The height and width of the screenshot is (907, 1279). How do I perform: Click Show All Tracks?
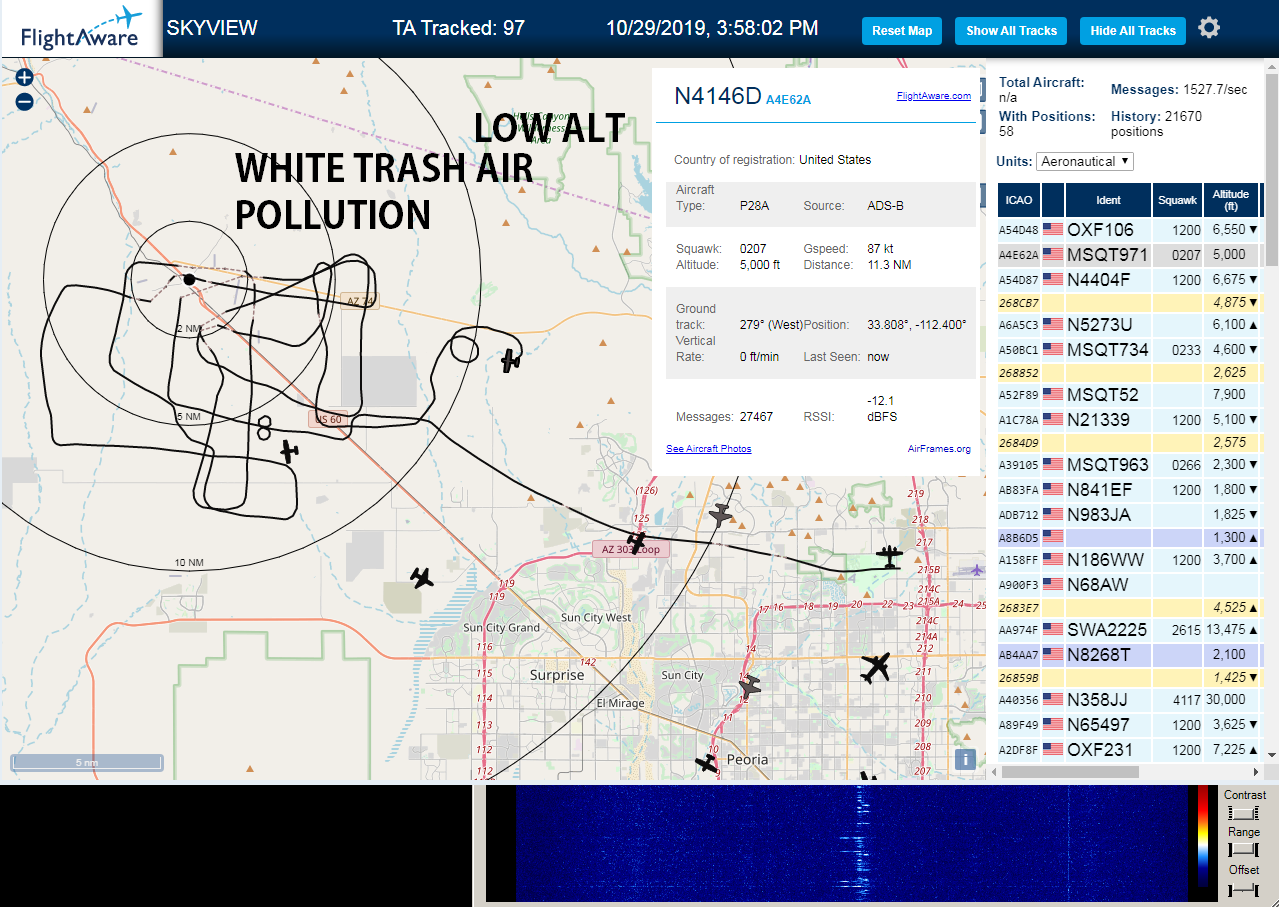coord(1011,31)
